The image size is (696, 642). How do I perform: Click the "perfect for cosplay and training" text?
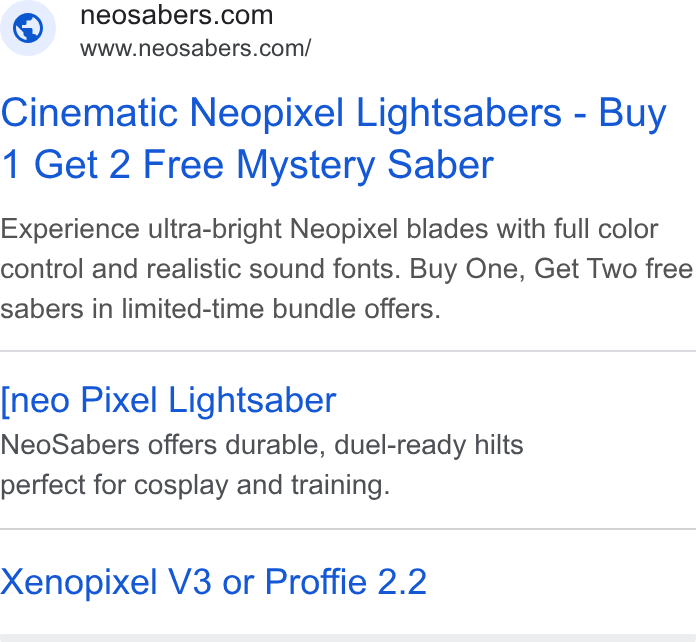tap(195, 485)
